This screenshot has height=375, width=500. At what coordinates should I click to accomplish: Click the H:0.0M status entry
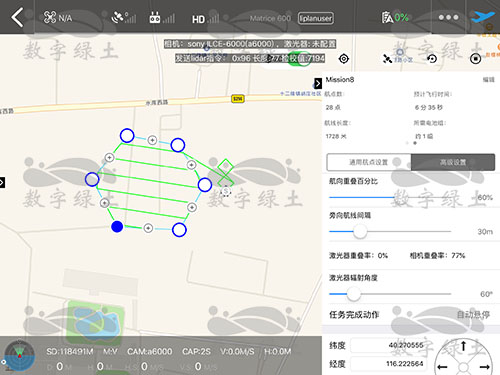click(x=277, y=352)
